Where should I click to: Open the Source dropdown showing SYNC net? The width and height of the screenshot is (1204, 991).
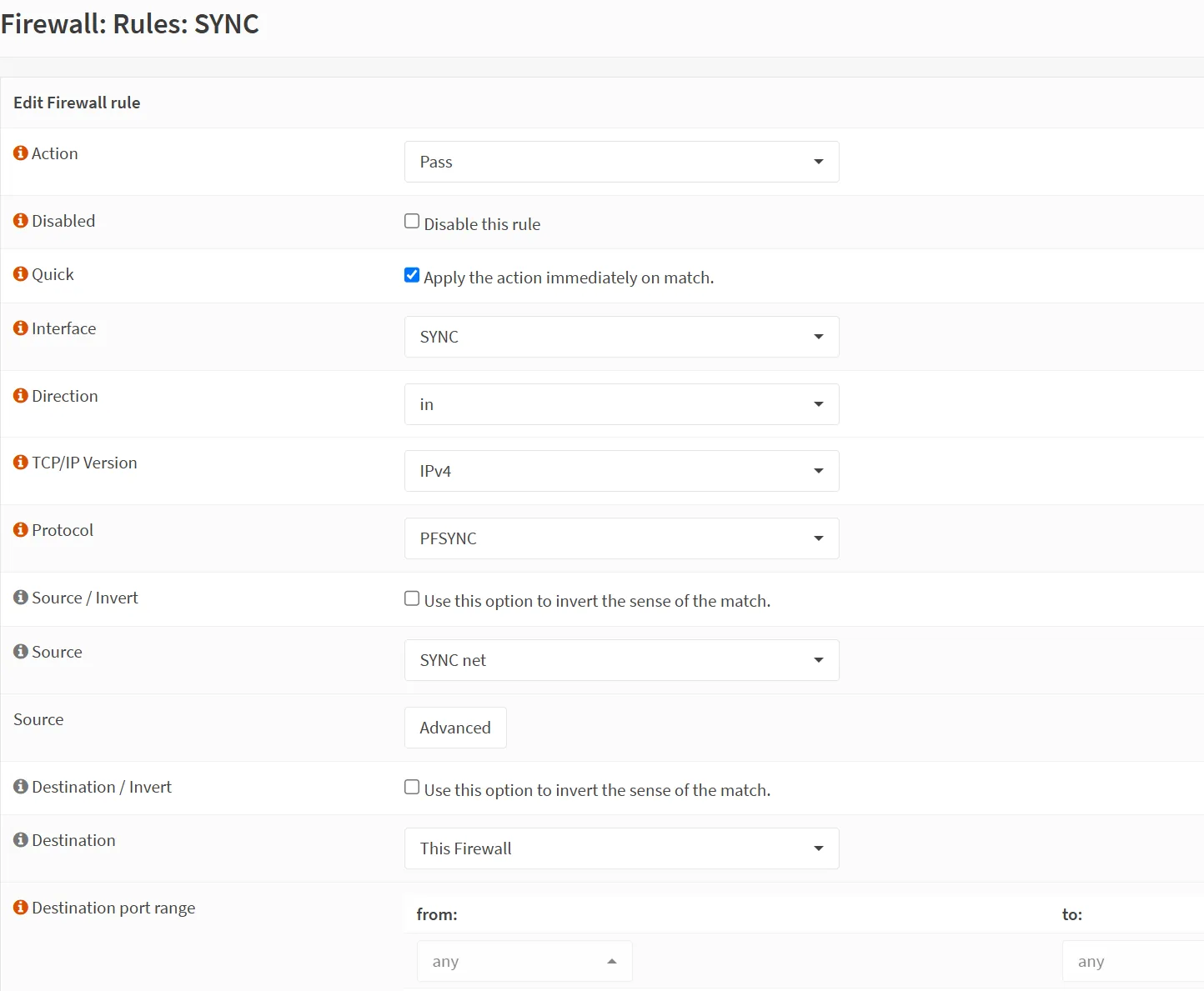tap(622, 660)
